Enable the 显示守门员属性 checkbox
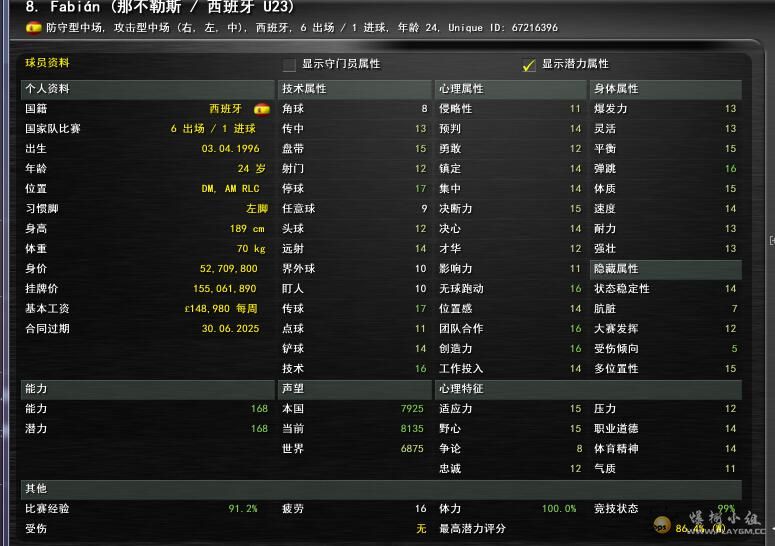Screen dimensions: 775x546 [289, 65]
